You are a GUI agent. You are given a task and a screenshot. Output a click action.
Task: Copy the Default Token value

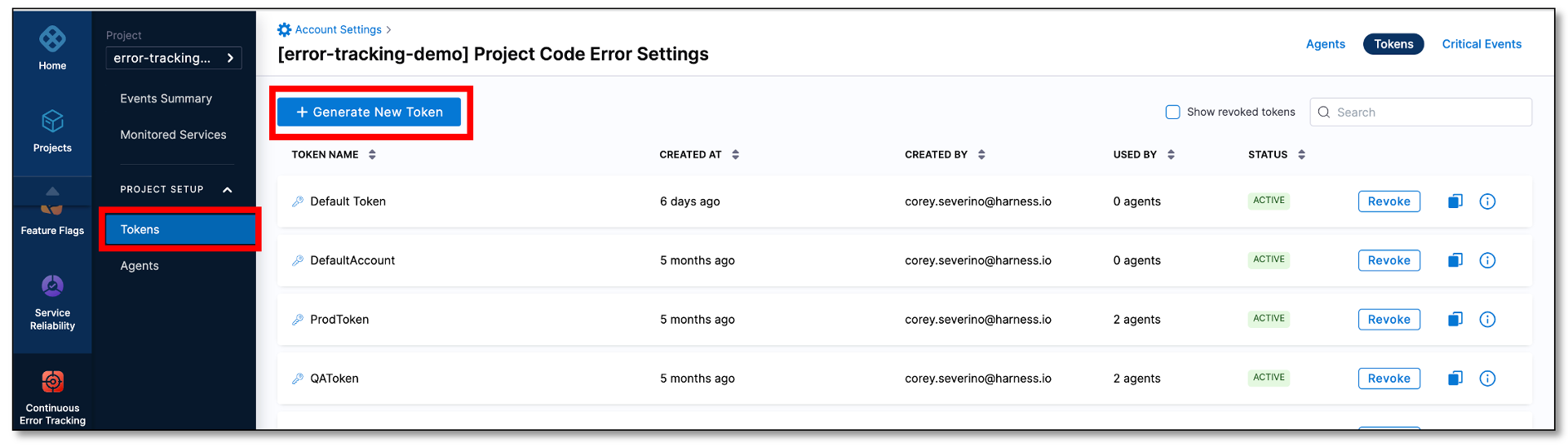tap(1455, 201)
